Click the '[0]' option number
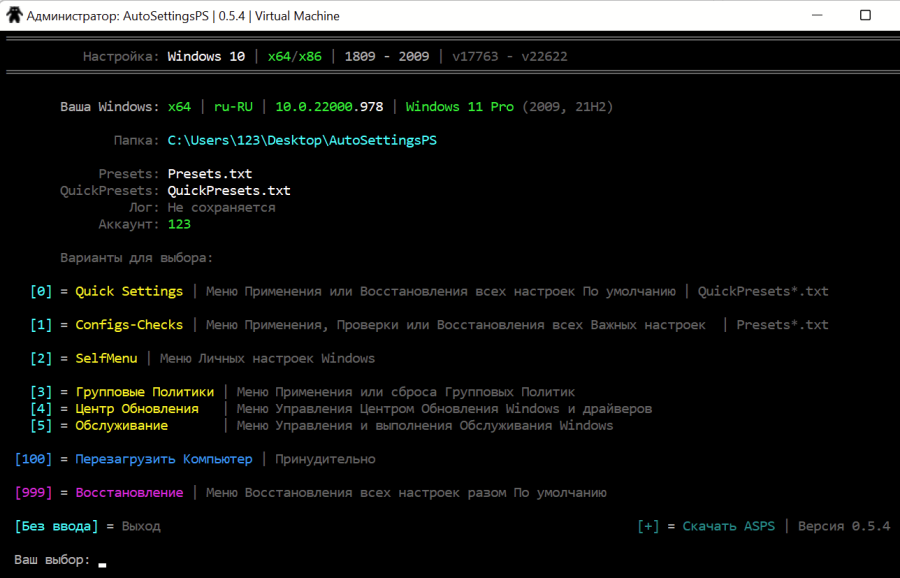This screenshot has width=900, height=578. tap(41, 292)
